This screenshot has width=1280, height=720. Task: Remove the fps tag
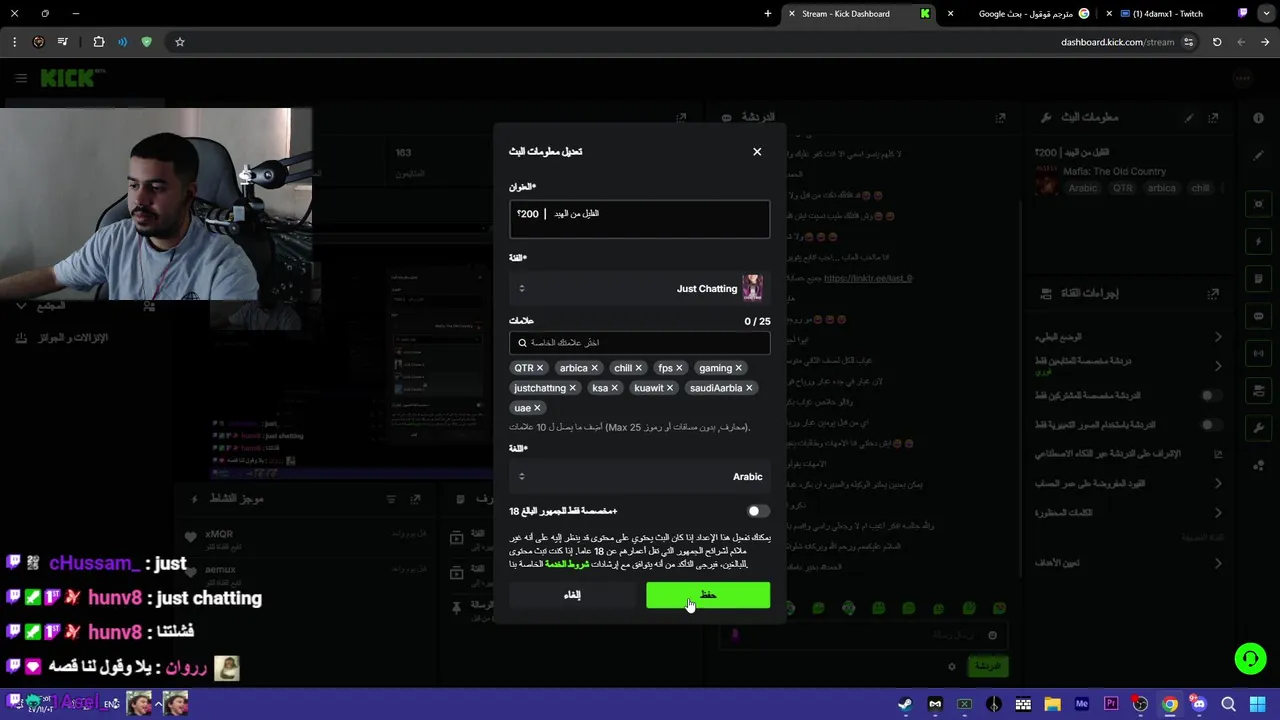tap(679, 368)
